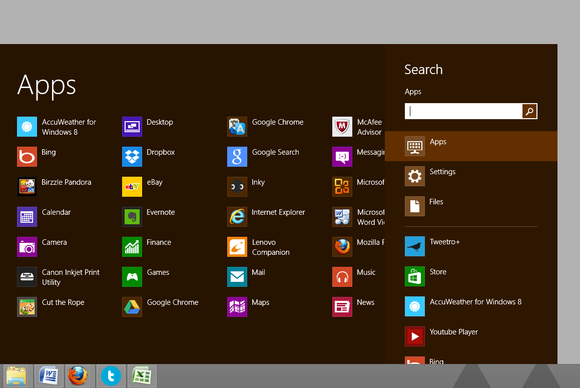This screenshot has width=580, height=388.
Task: Open Canon Inkjet Print Utility
Action: point(58,277)
